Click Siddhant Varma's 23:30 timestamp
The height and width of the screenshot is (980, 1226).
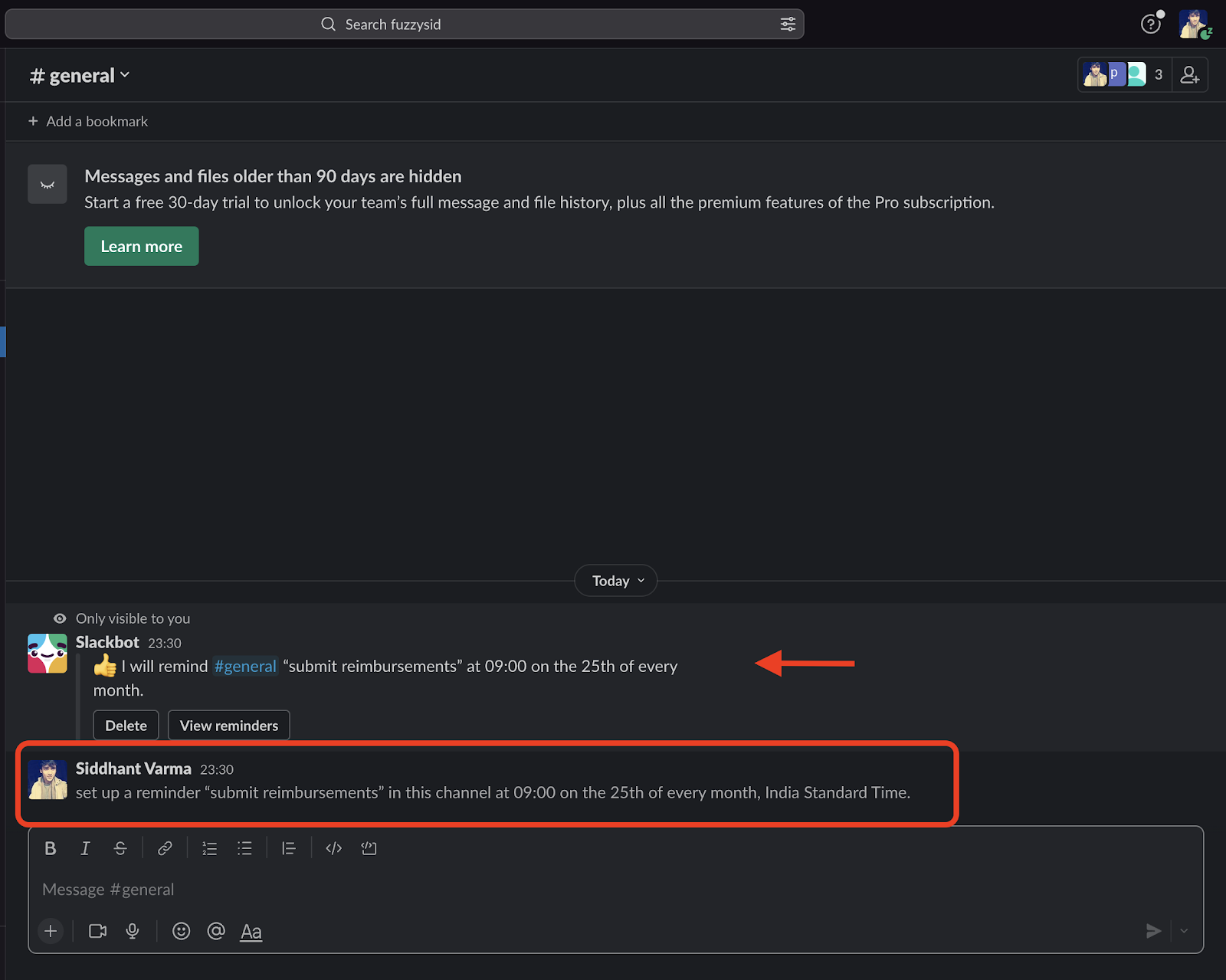[x=217, y=770]
